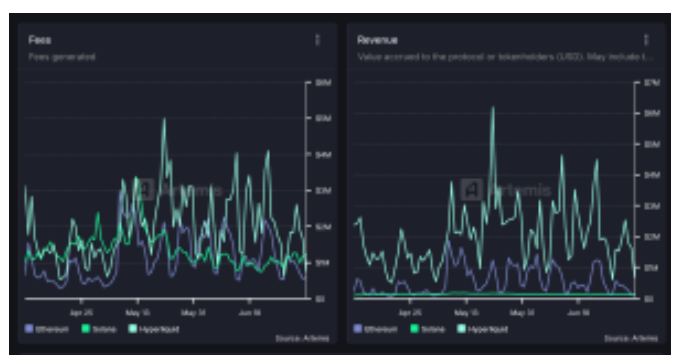Open the Revenue chart three-dot options menu
685x361 pixels.
[647, 40]
